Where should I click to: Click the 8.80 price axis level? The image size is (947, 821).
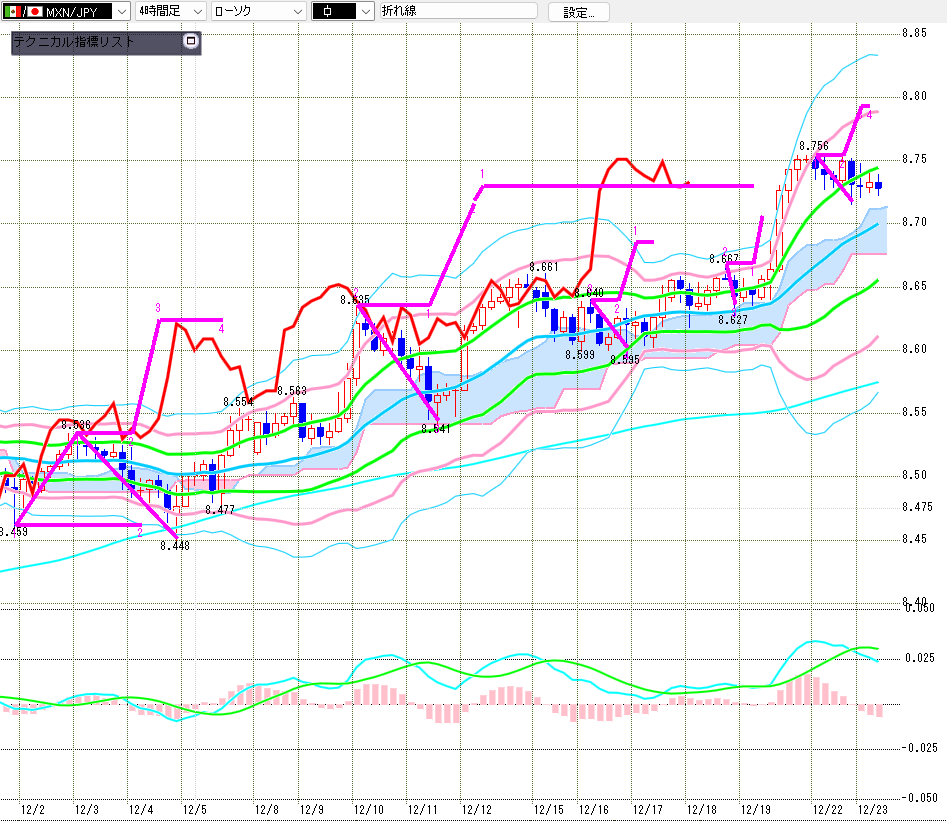pyautogui.click(x=913, y=97)
